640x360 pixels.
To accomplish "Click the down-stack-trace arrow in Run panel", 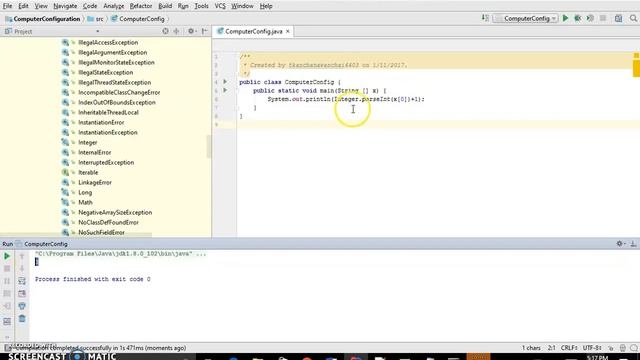I will (x=22, y=269).
